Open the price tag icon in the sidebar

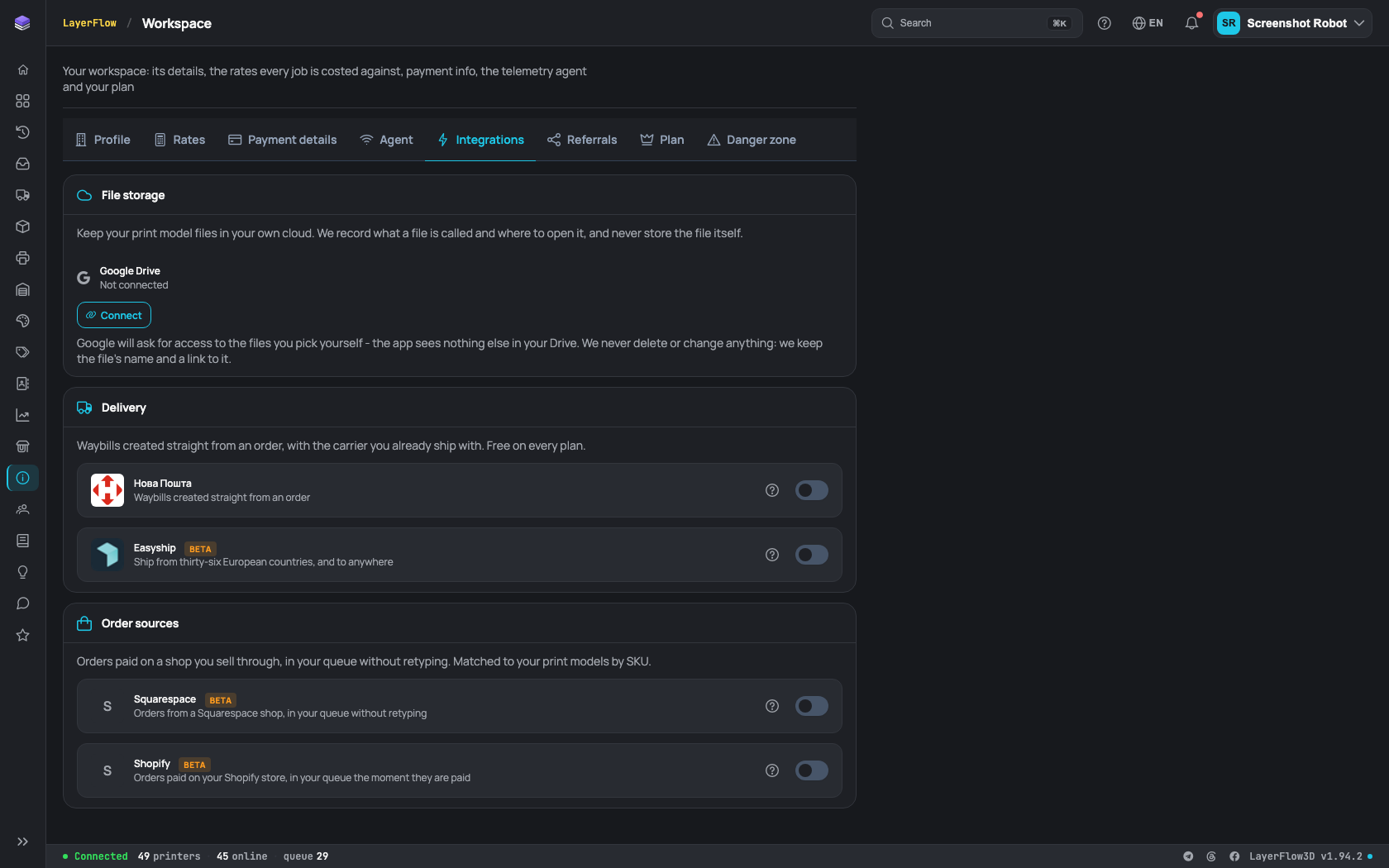[x=22, y=352]
